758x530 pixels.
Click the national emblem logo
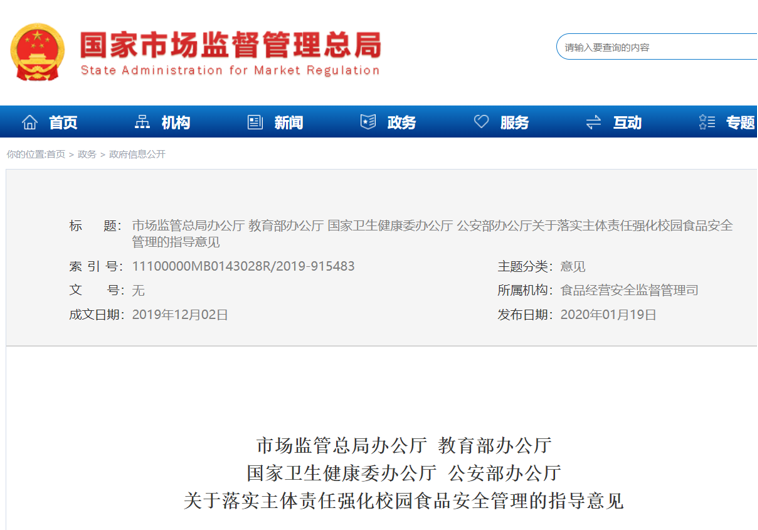click(x=37, y=51)
